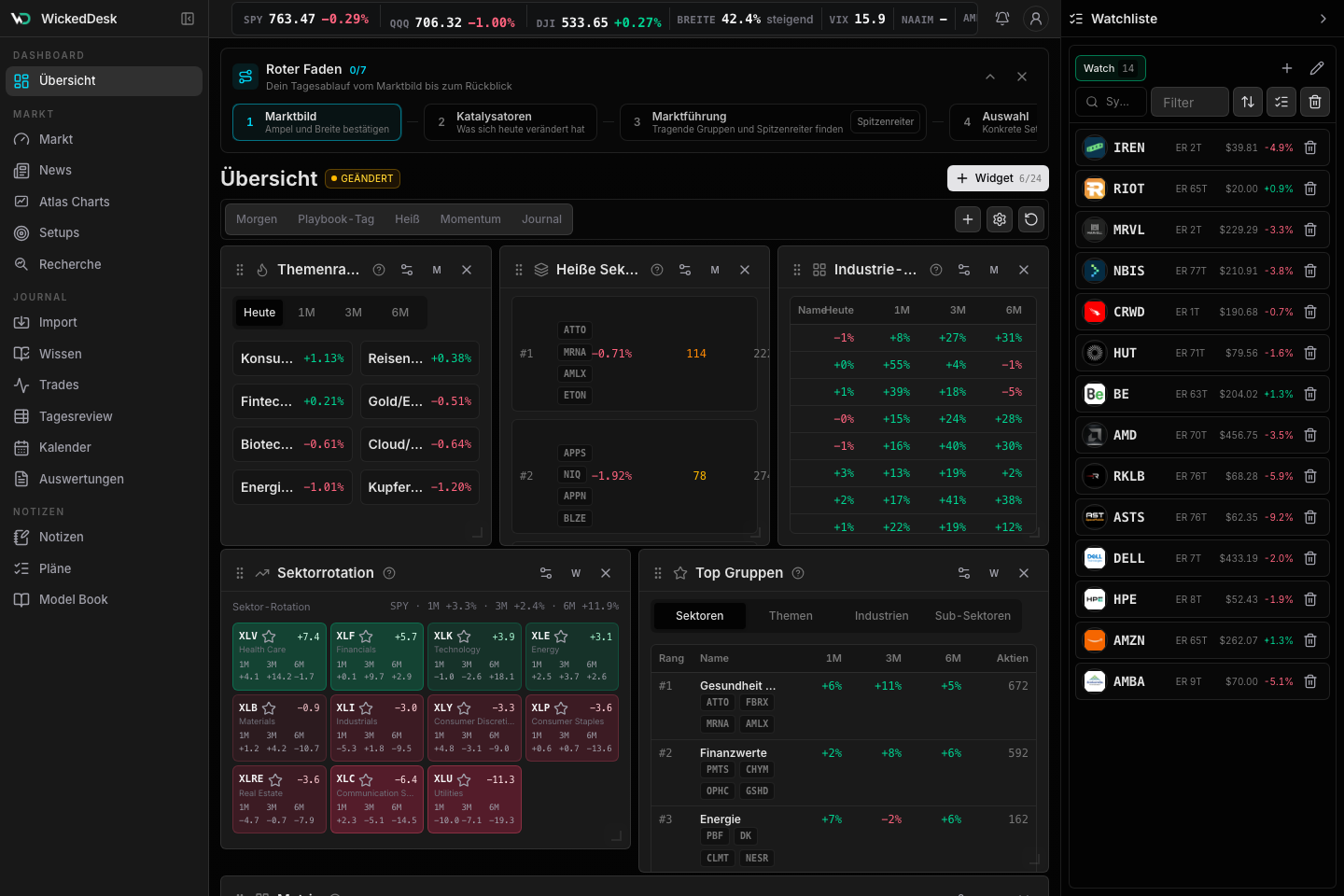Toggle watchlist checklist selection mode
Screen dimensions: 1344x896
coord(1281,102)
